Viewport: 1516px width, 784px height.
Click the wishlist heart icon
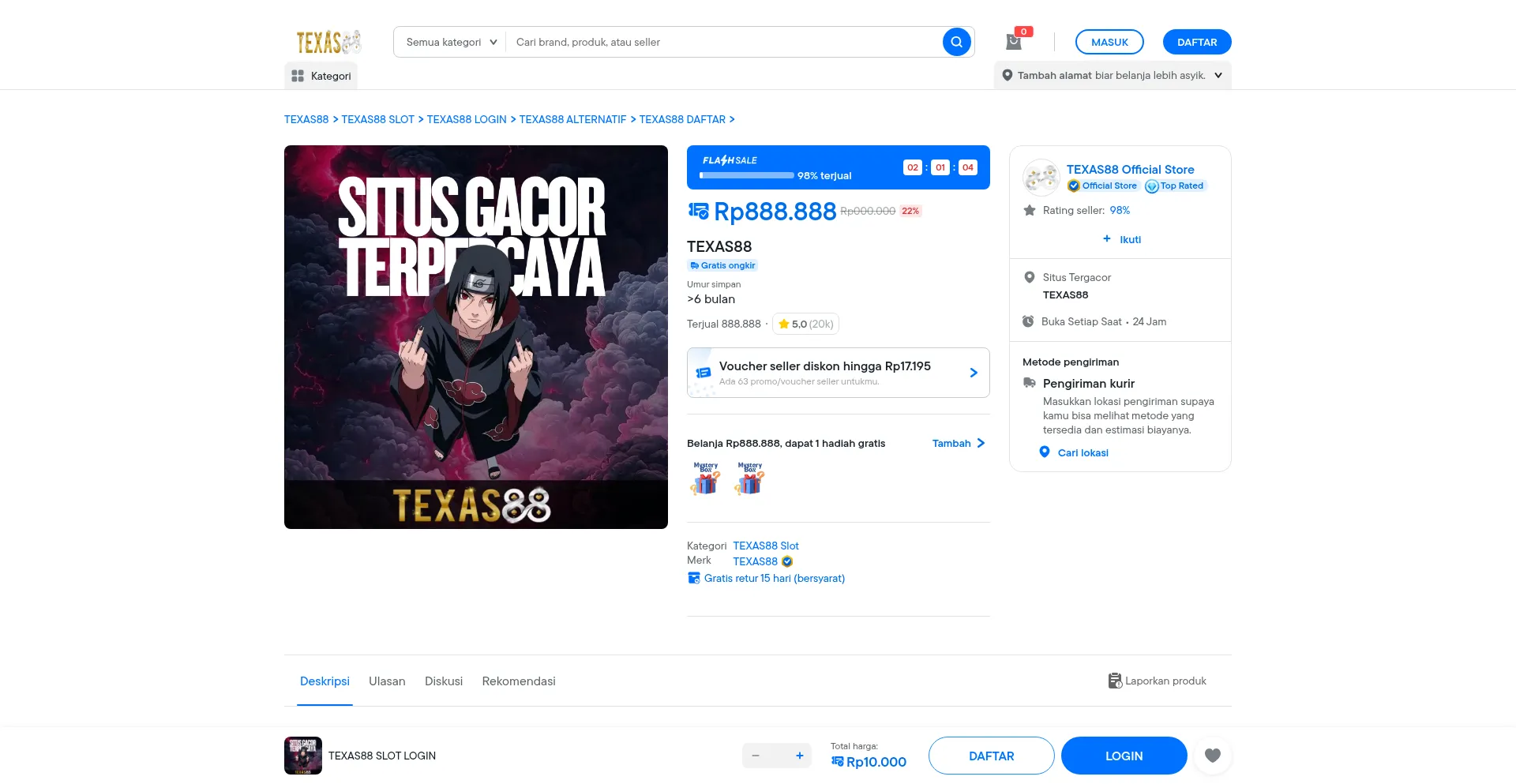pos(1213,756)
